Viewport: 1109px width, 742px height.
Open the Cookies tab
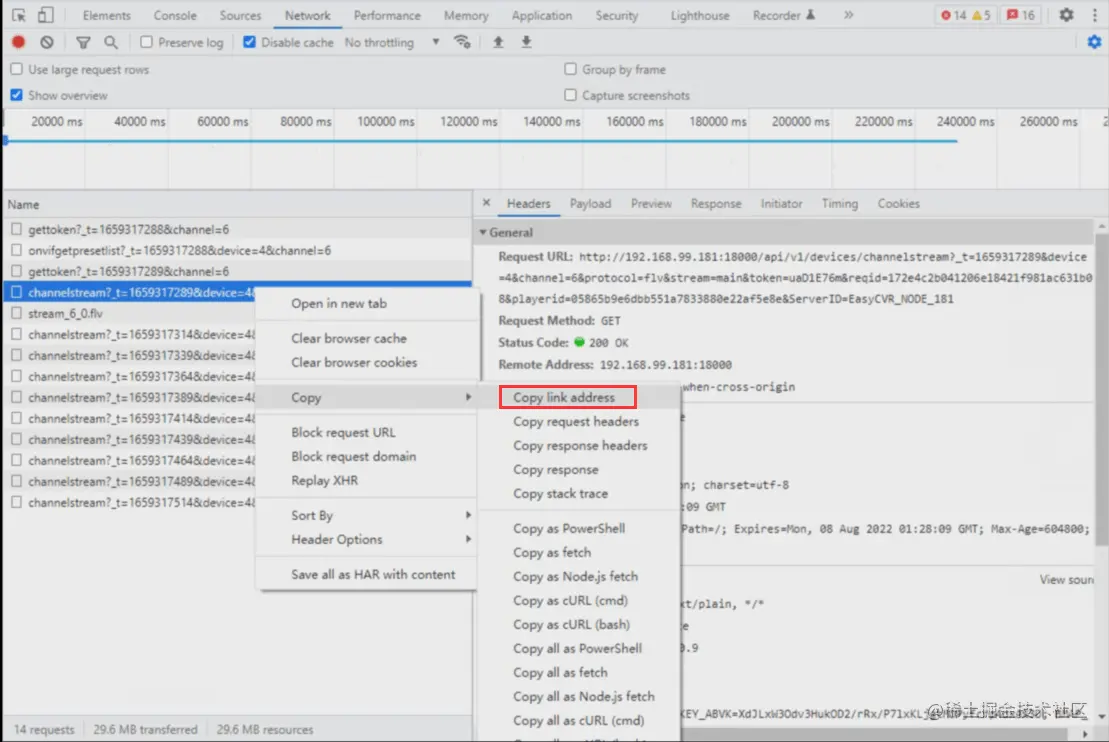tap(898, 204)
